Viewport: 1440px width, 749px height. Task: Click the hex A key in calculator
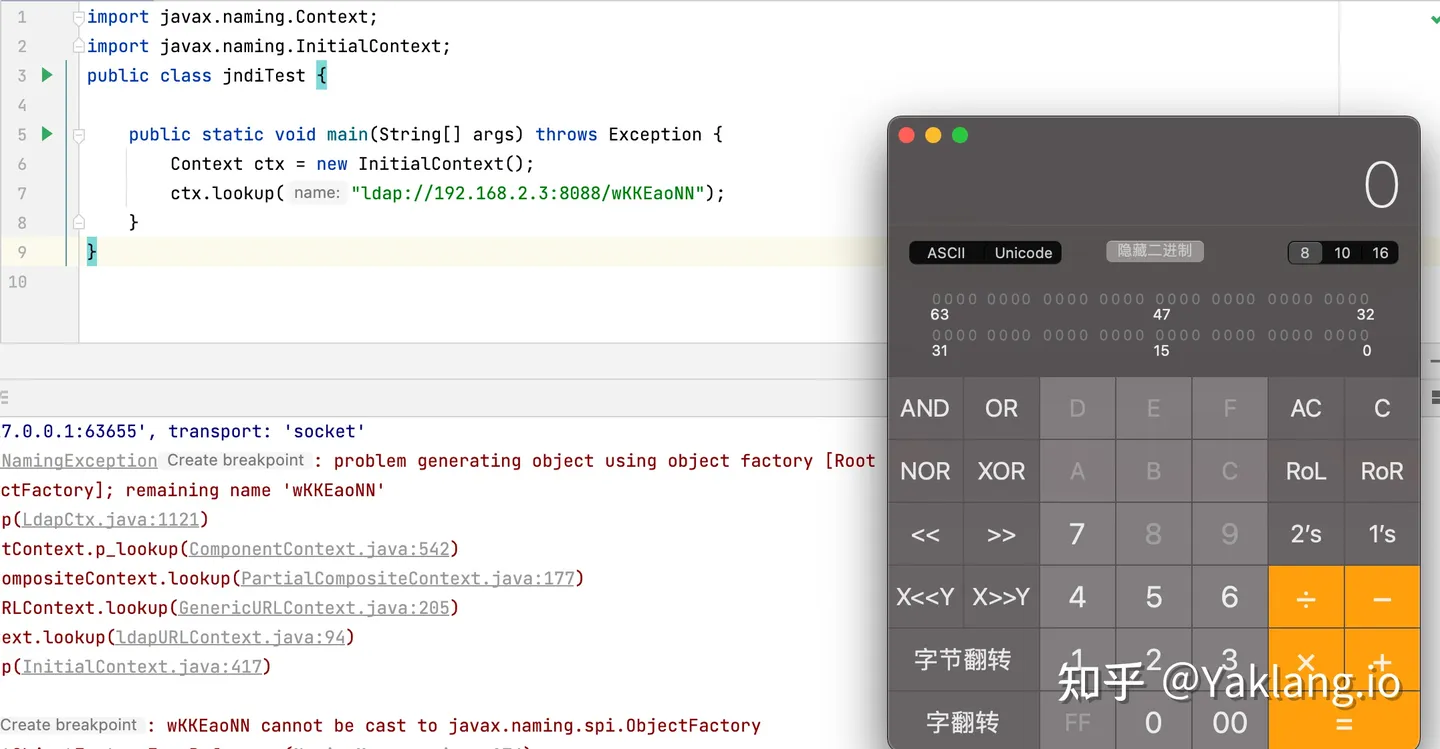pyautogui.click(x=1077, y=471)
